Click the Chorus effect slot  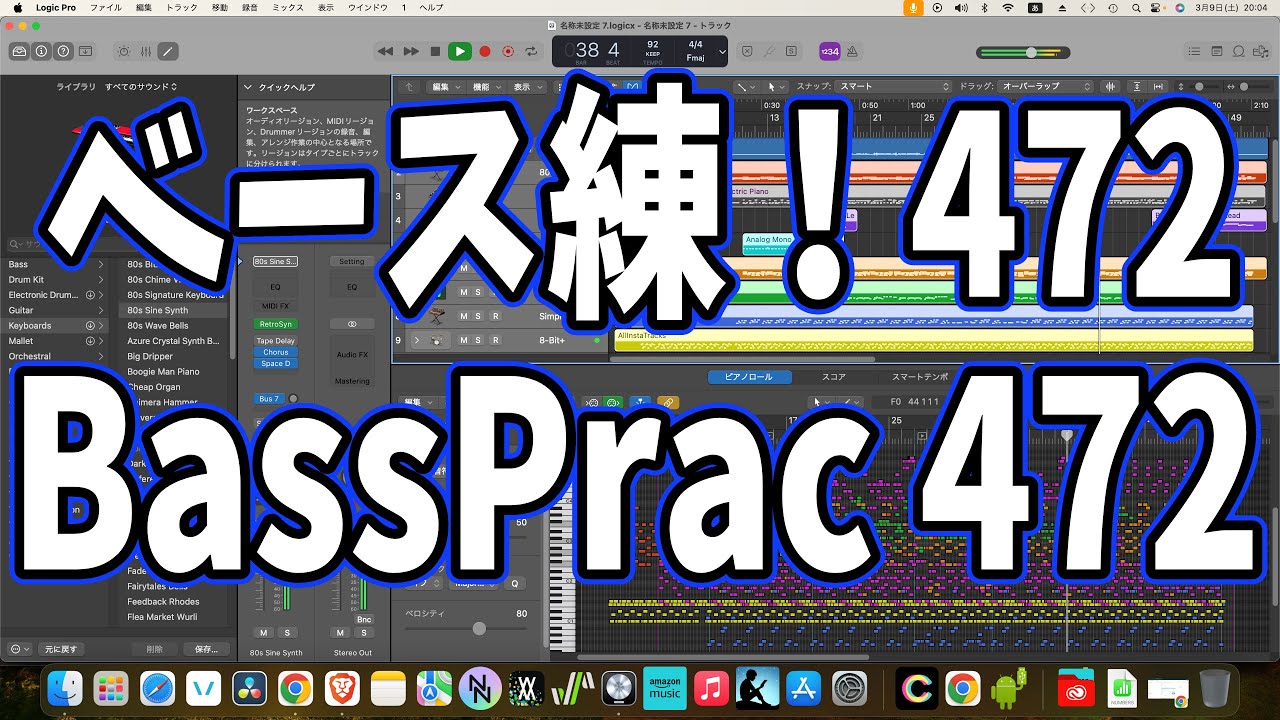coord(275,352)
